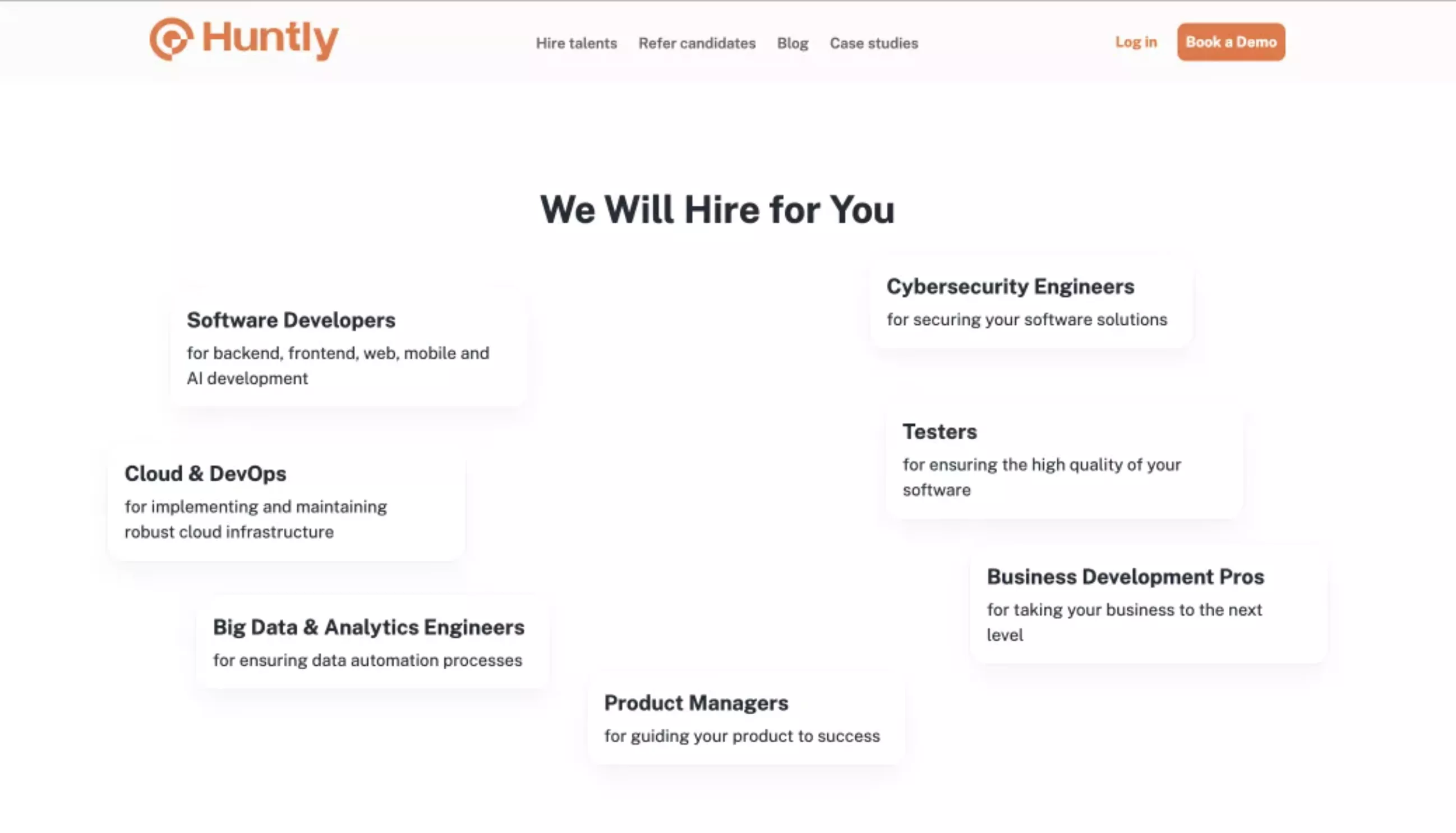Select the Refer candidates tab

(697, 43)
